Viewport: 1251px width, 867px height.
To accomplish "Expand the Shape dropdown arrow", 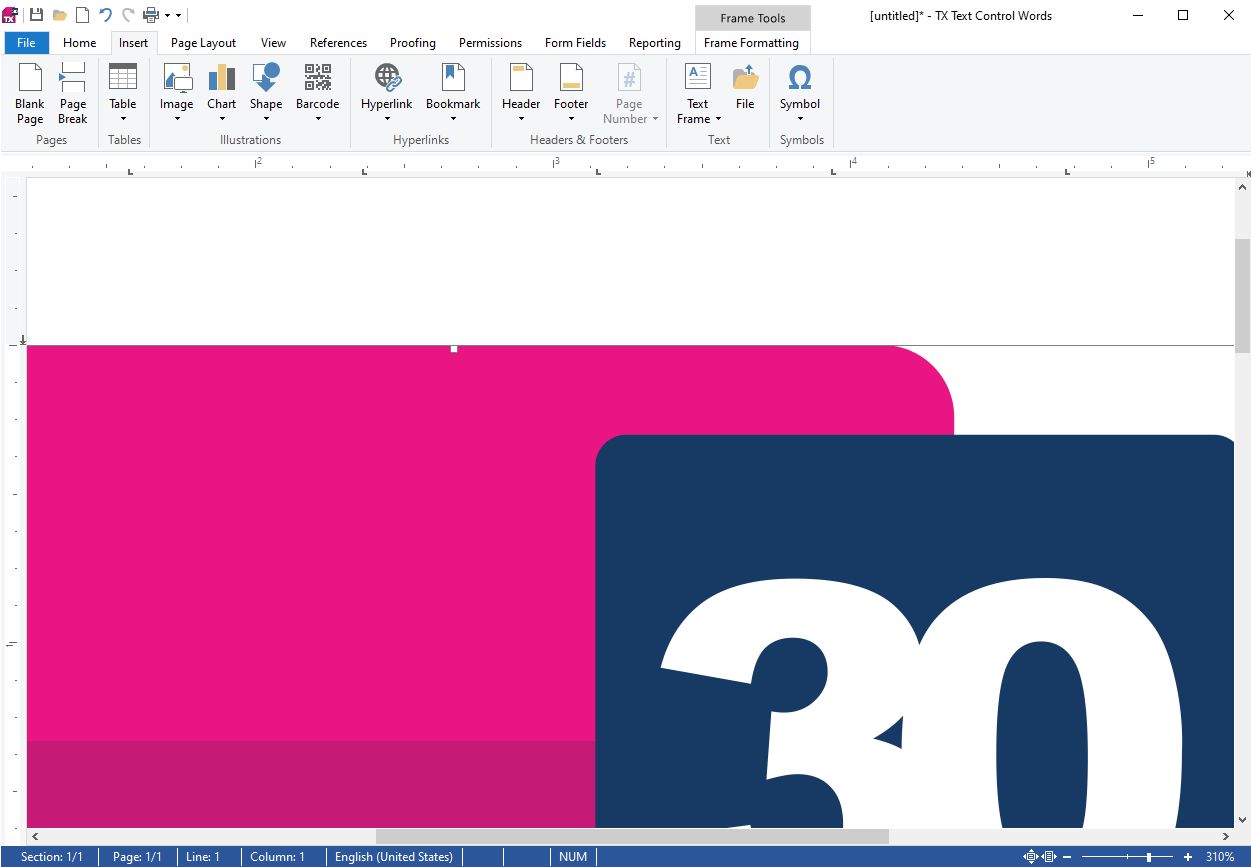I will 266,119.
